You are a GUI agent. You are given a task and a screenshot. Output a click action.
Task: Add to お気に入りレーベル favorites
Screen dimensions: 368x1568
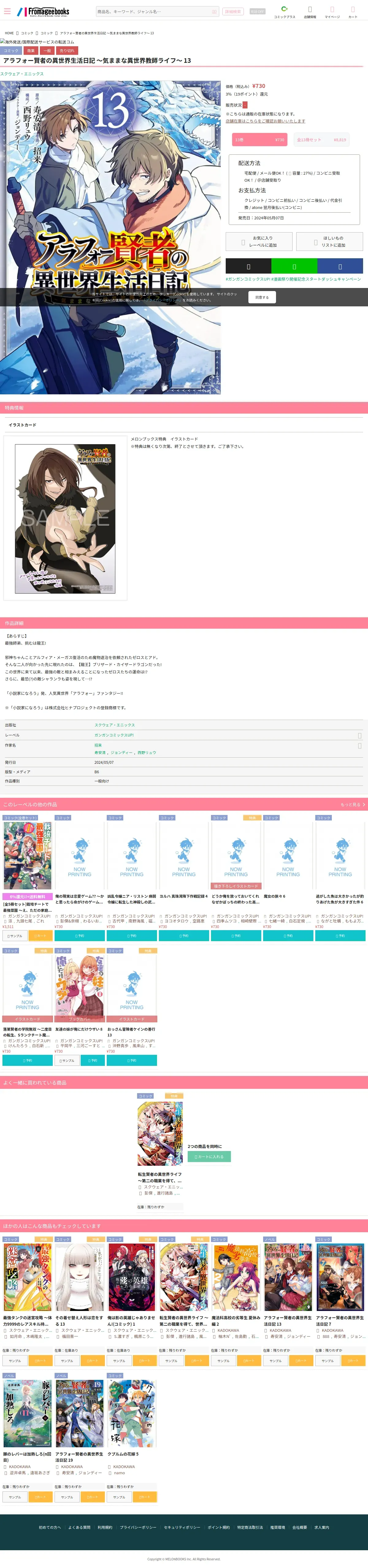[259, 242]
